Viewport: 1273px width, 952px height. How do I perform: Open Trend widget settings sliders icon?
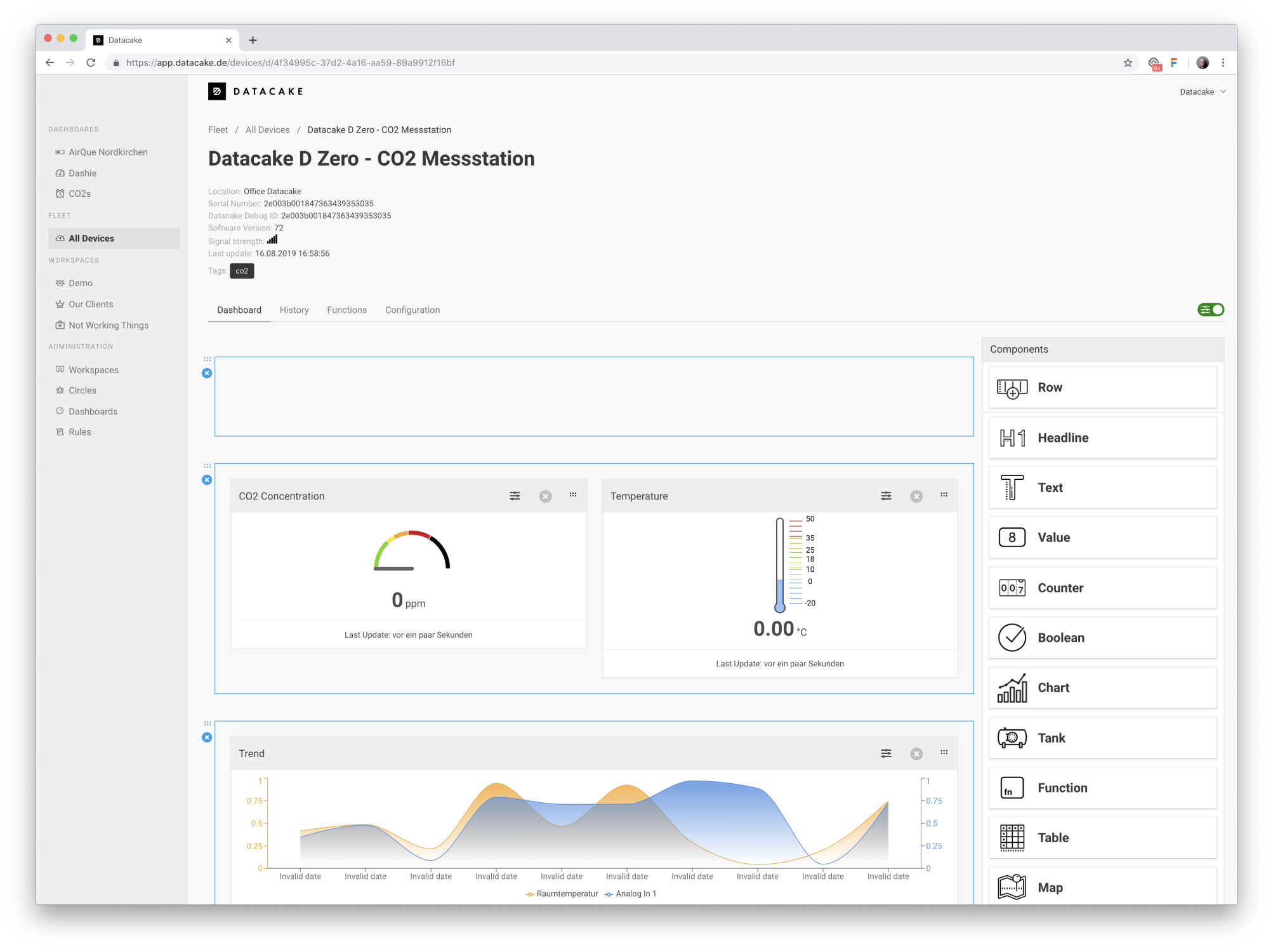click(886, 753)
